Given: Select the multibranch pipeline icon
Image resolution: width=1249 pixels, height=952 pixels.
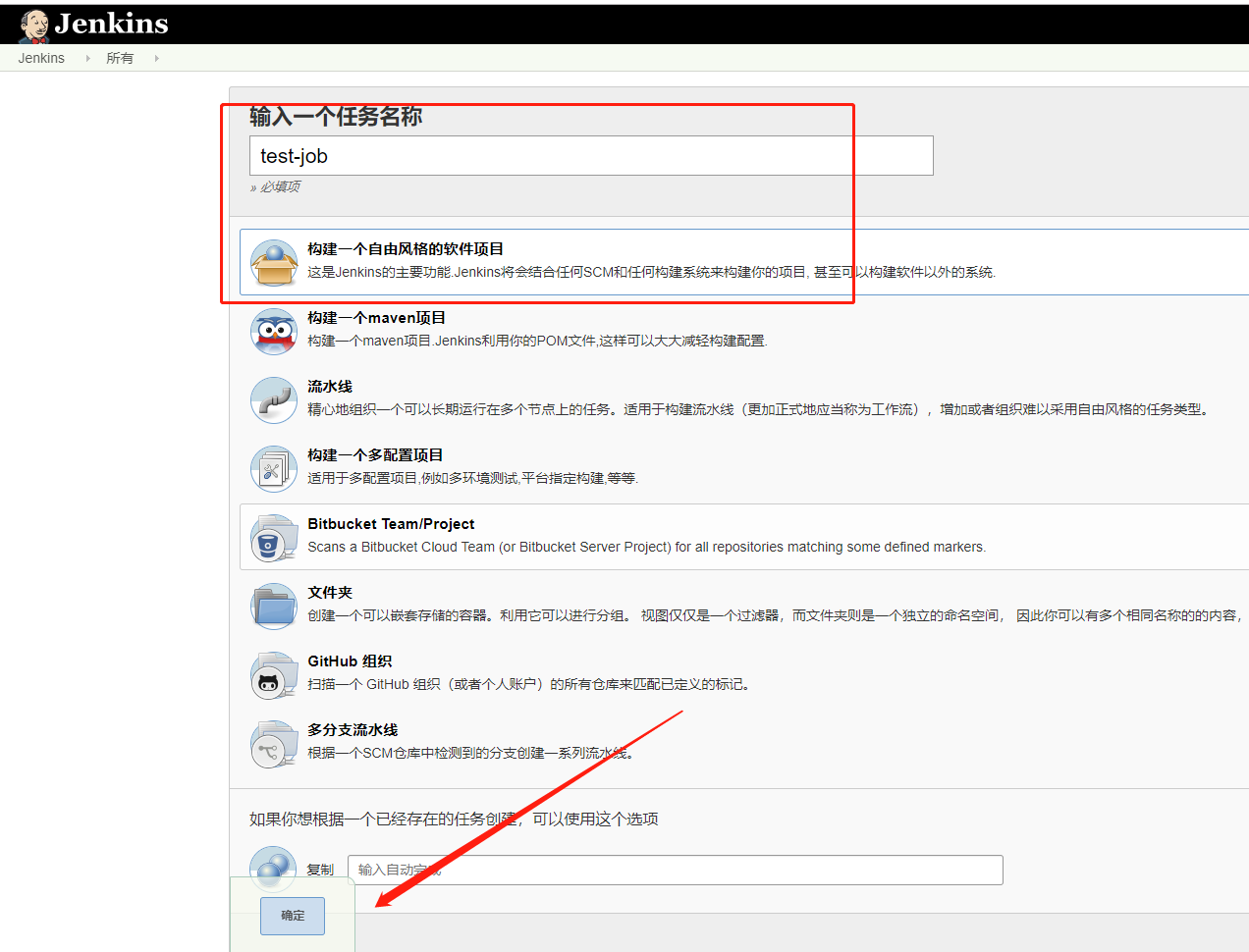Looking at the screenshot, I should (x=274, y=743).
